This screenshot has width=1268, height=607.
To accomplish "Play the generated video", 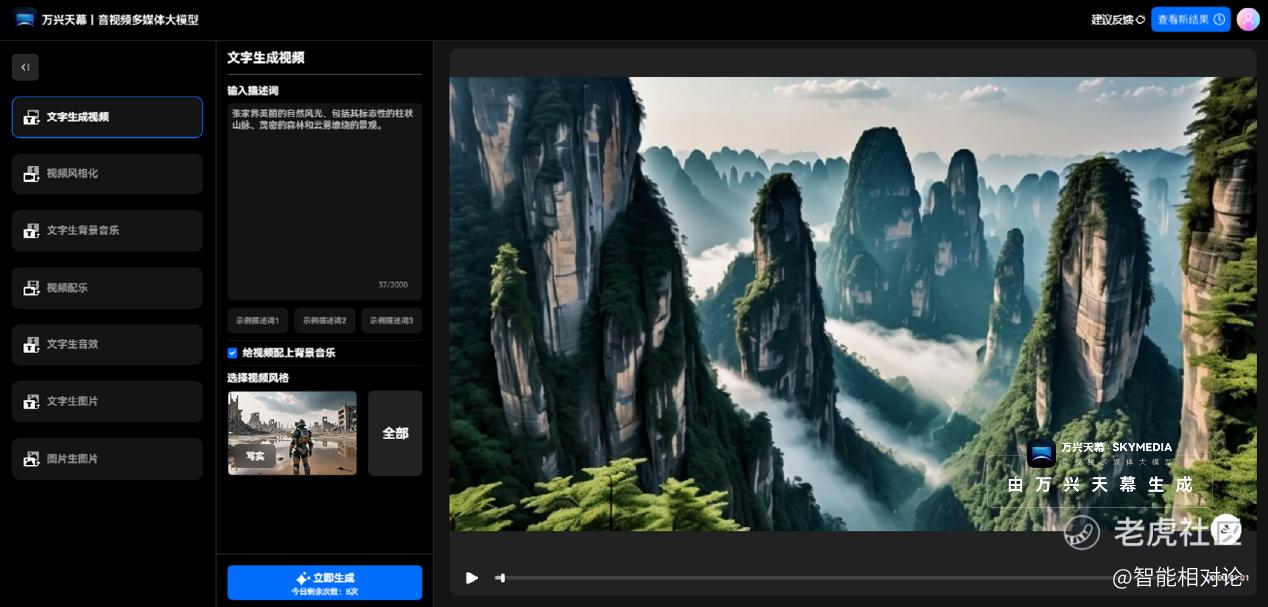I will coord(472,578).
